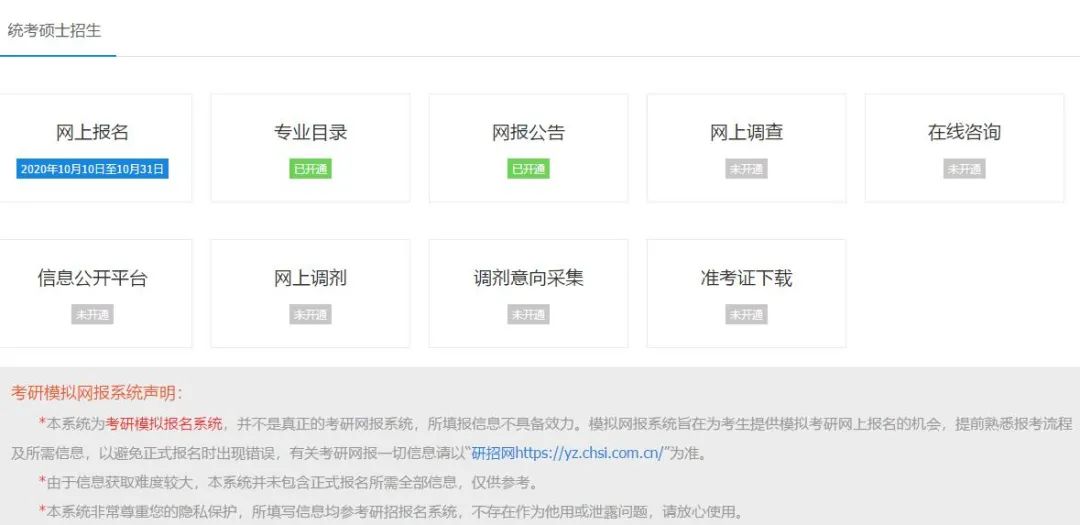Open the 专业目录 card
Viewport: 1080px width, 525px height.
coord(310,133)
